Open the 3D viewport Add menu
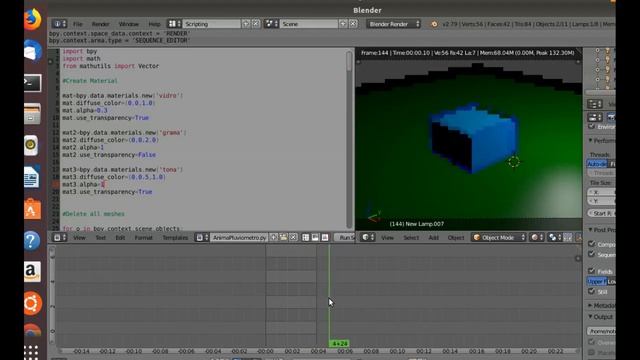Image resolution: width=640 pixels, height=360 pixels. point(433,238)
